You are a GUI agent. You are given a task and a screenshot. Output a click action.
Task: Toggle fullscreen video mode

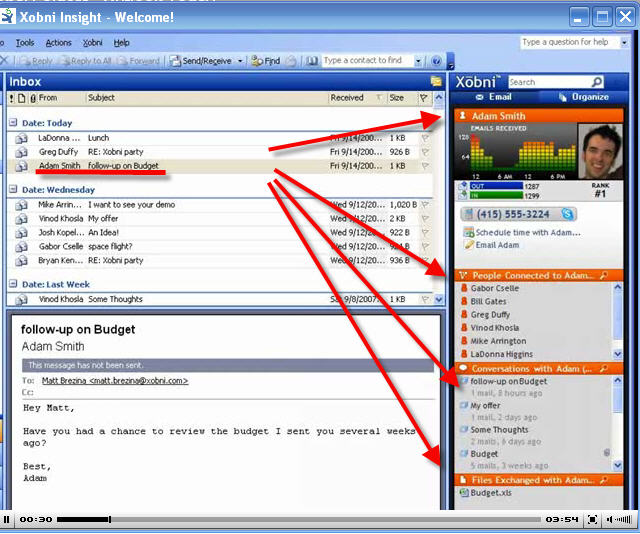[592, 519]
